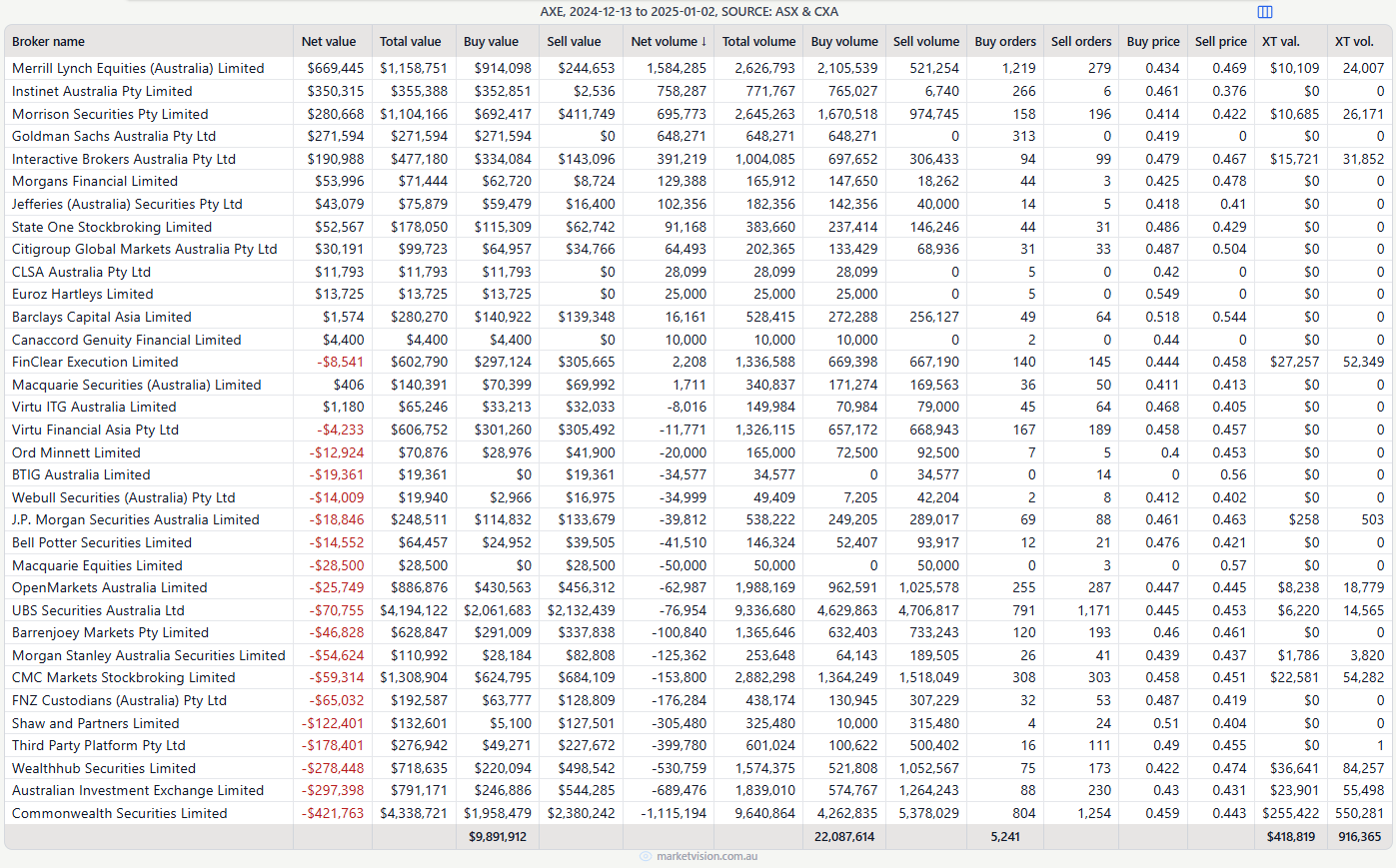Select OpenMarkets Australia Limited row
Image resolution: width=1396 pixels, height=868 pixels.
(x=698, y=587)
